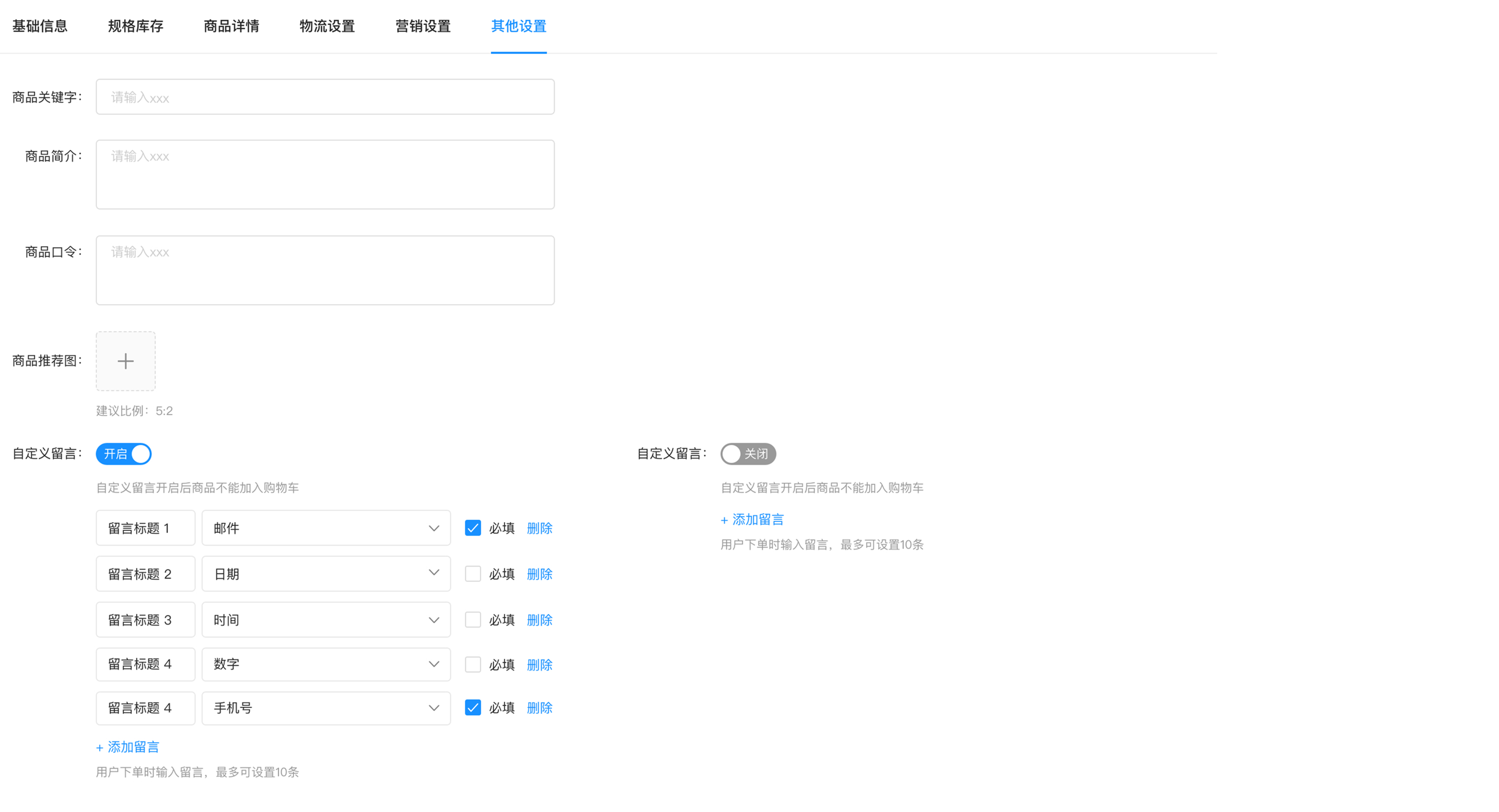Switch to the 基础信息 tab
This screenshot has width=1499, height=812.
[x=40, y=26]
